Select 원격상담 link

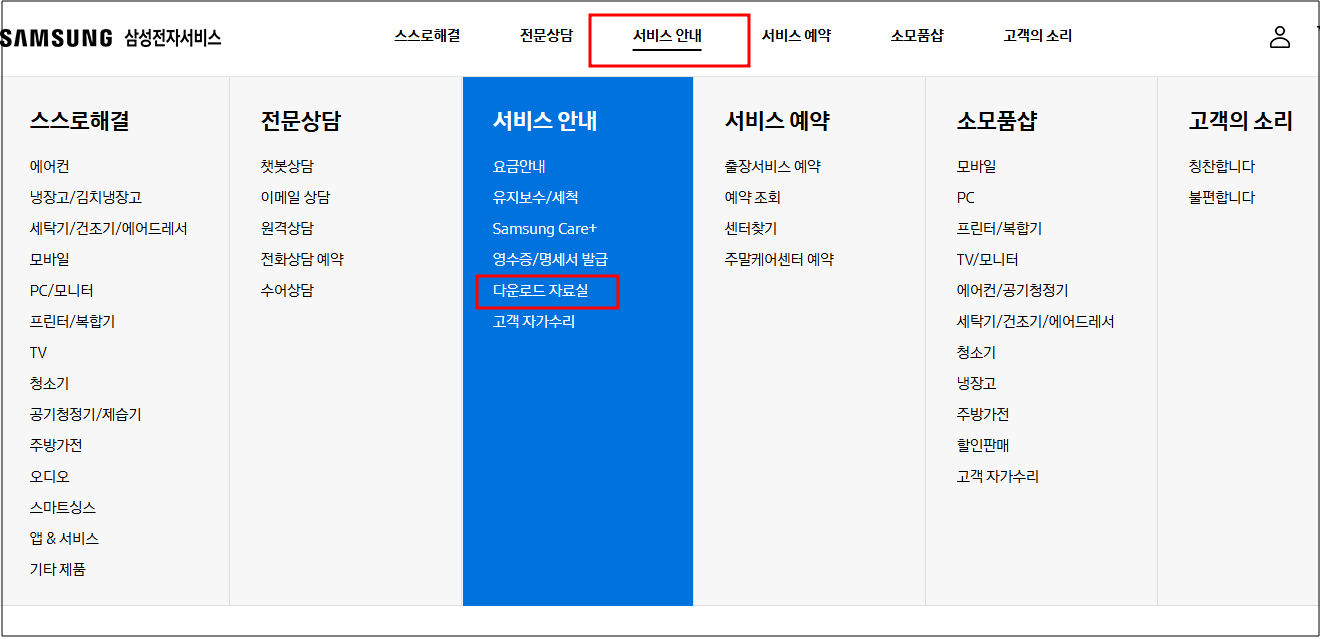[287, 229]
